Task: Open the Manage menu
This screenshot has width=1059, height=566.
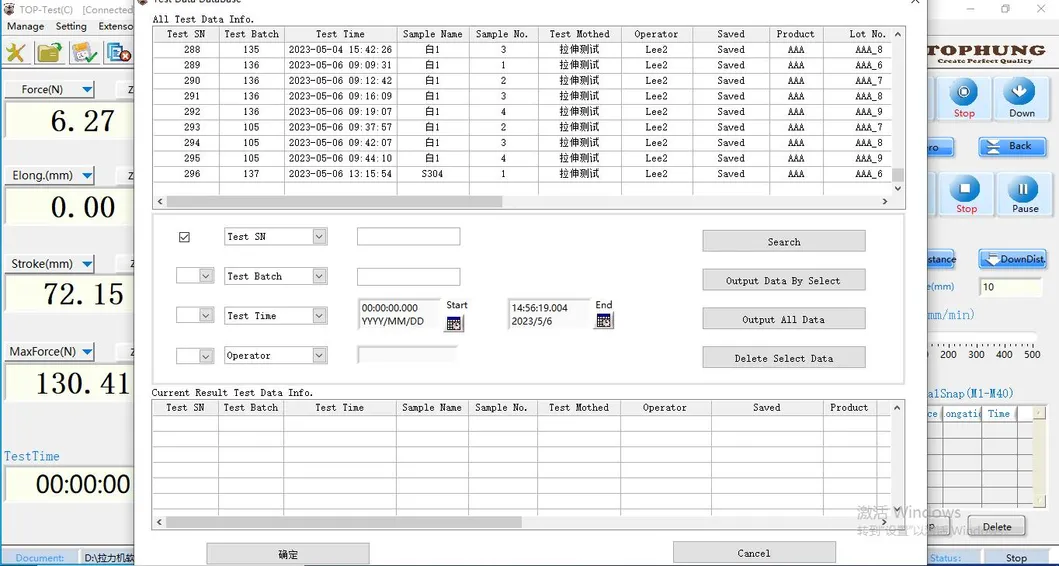Action: point(25,26)
